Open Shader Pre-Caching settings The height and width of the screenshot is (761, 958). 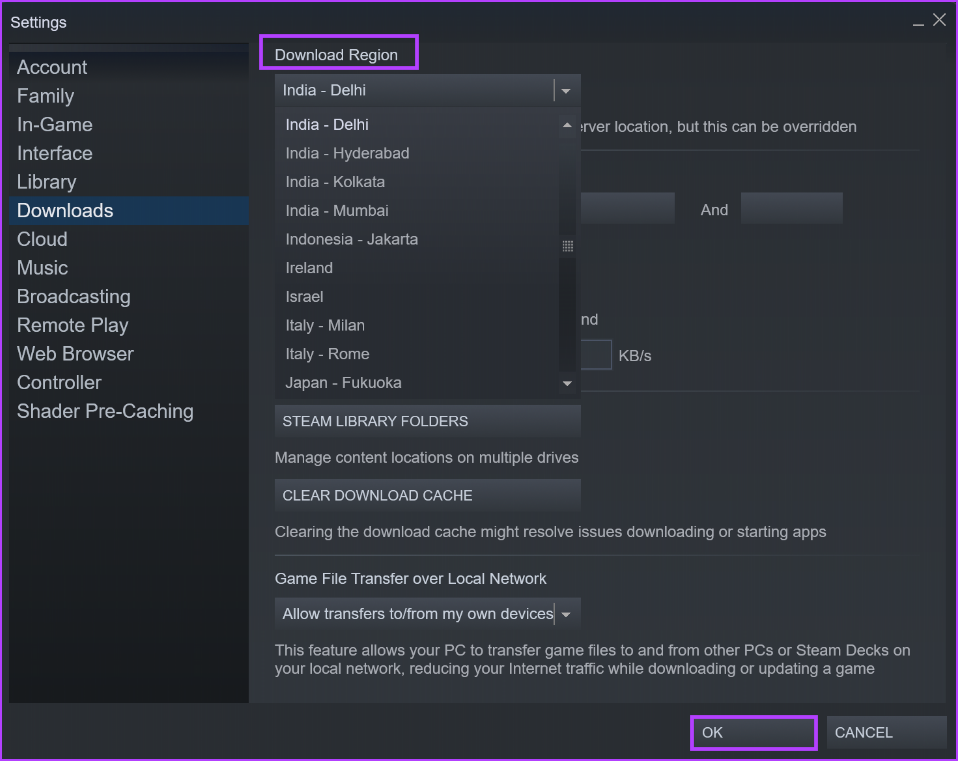click(105, 411)
